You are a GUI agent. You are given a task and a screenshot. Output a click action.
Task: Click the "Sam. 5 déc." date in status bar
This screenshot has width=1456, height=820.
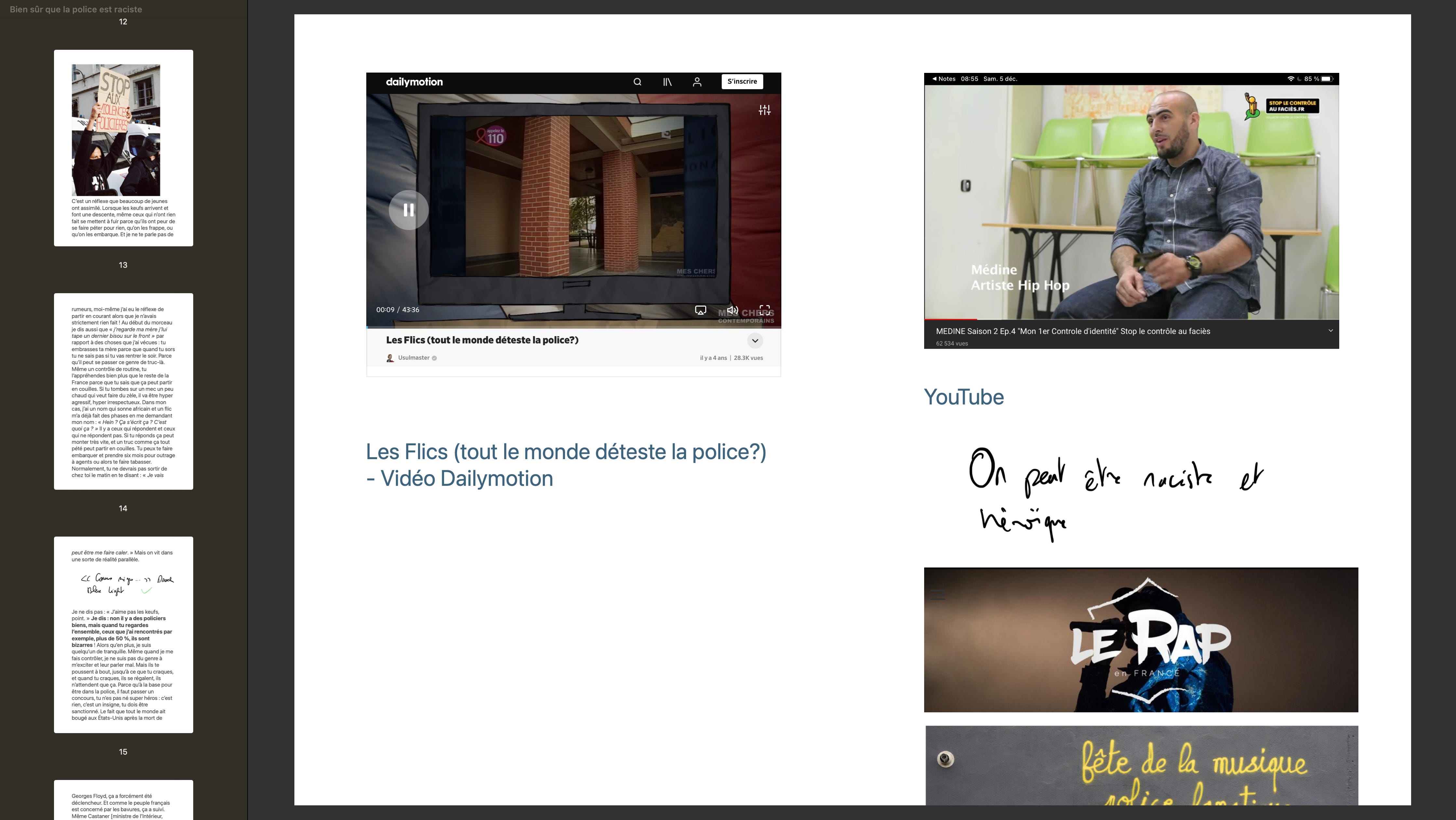click(1001, 79)
